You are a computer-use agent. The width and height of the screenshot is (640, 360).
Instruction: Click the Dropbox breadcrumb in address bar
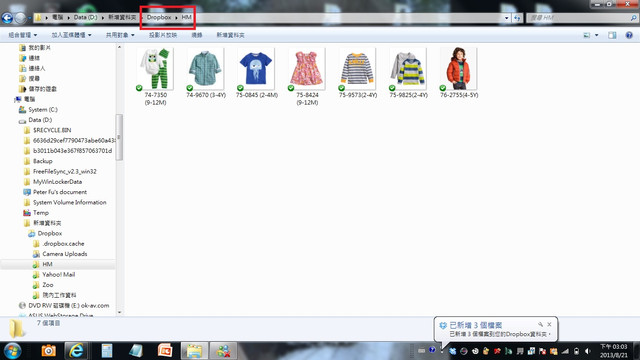(x=159, y=17)
